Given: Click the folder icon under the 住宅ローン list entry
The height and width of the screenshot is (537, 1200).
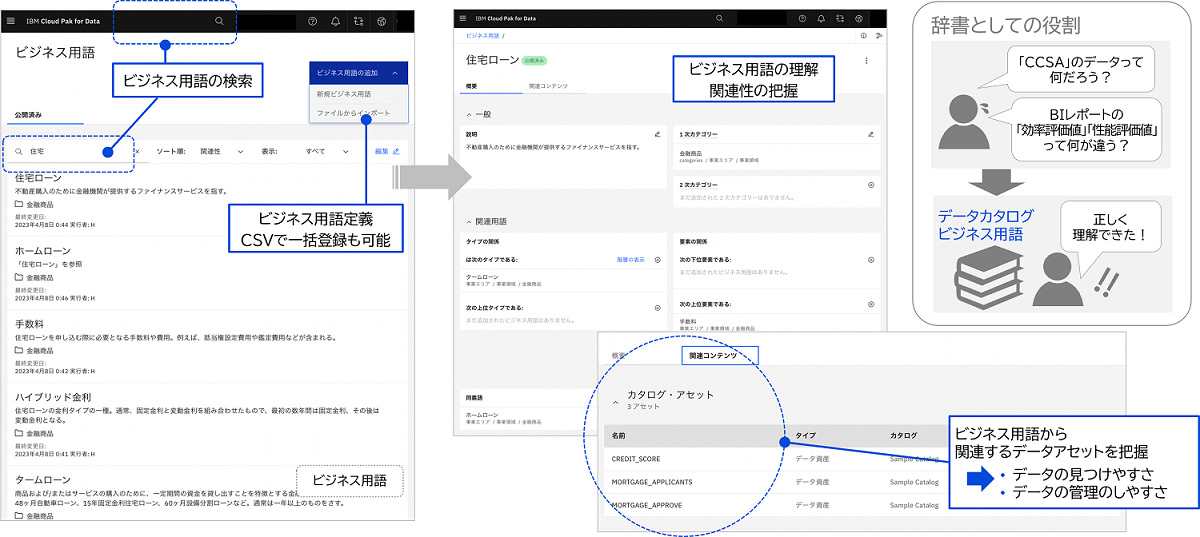Looking at the screenshot, I should pos(19,203).
